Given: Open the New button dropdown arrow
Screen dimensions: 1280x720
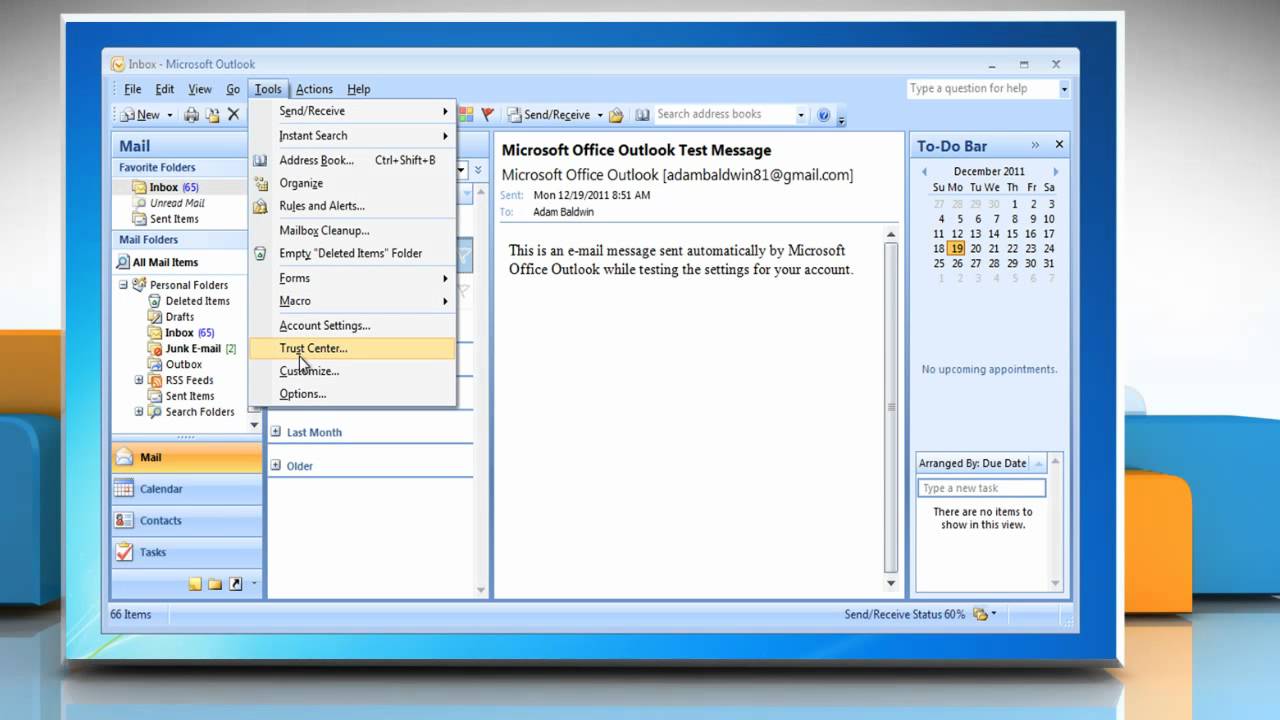Looking at the screenshot, I should pos(170,115).
